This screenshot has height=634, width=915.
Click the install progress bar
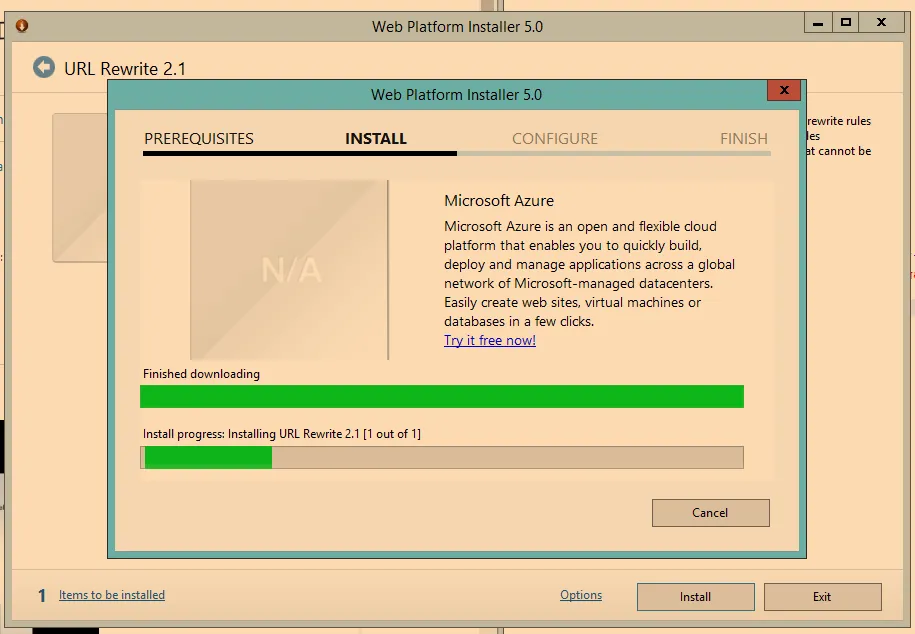pyautogui.click(x=442, y=457)
